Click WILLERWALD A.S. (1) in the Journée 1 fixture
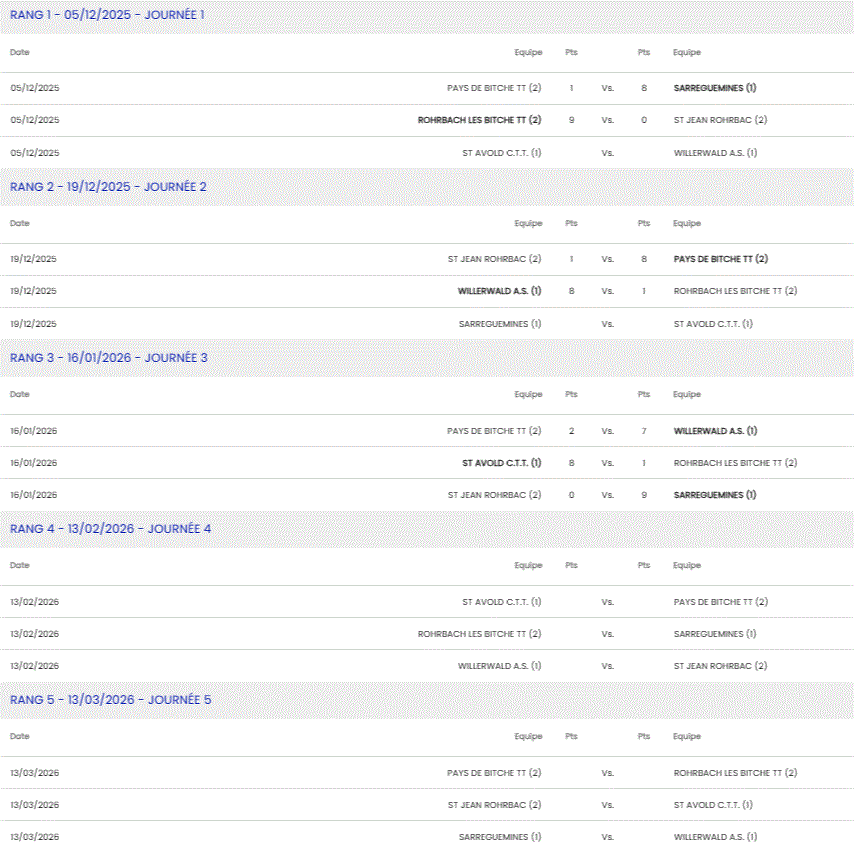 715,153
